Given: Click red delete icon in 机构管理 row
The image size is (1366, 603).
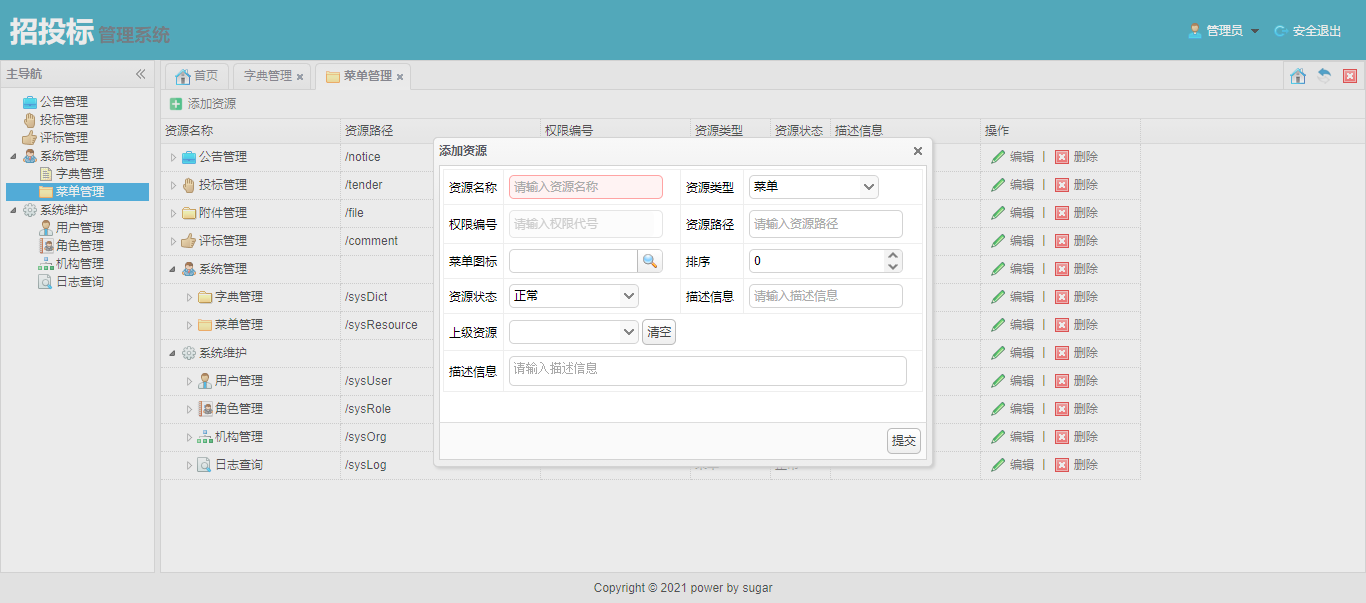Looking at the screenshot, I should (x=1062, y=437).
